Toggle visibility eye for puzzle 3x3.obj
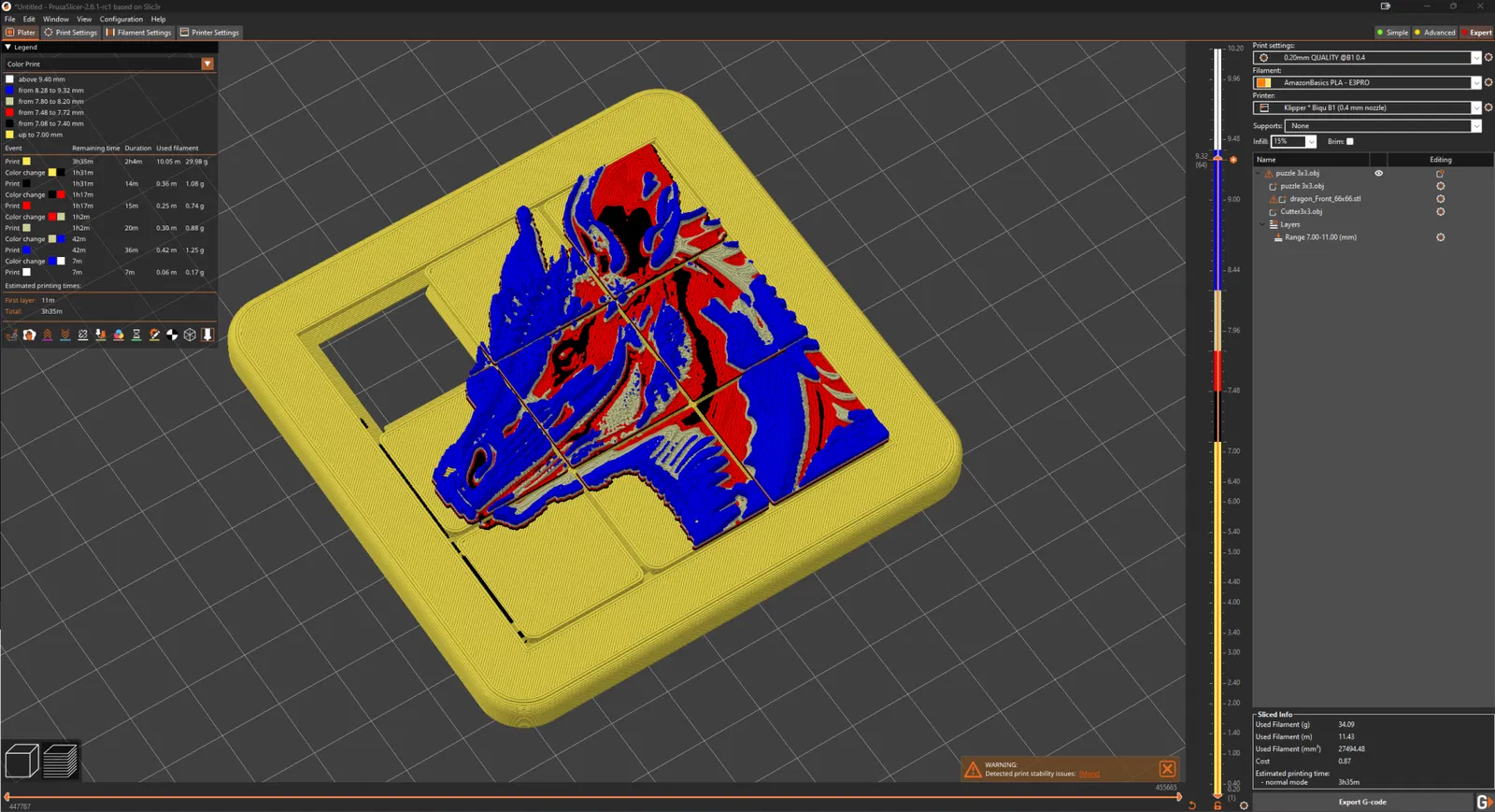This screenshot has height=812, width=1495. point(1378,173)
